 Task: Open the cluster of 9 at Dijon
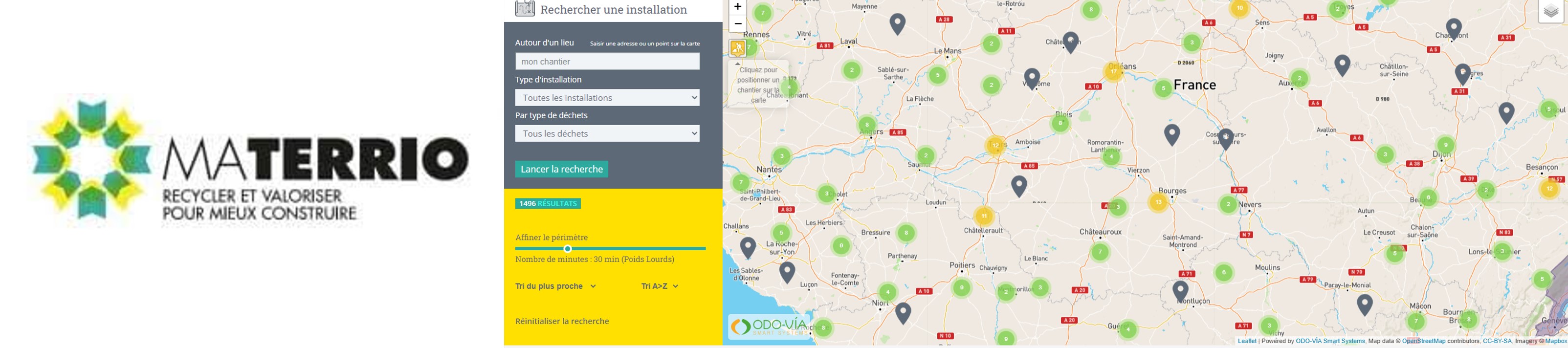(1445, 145)
